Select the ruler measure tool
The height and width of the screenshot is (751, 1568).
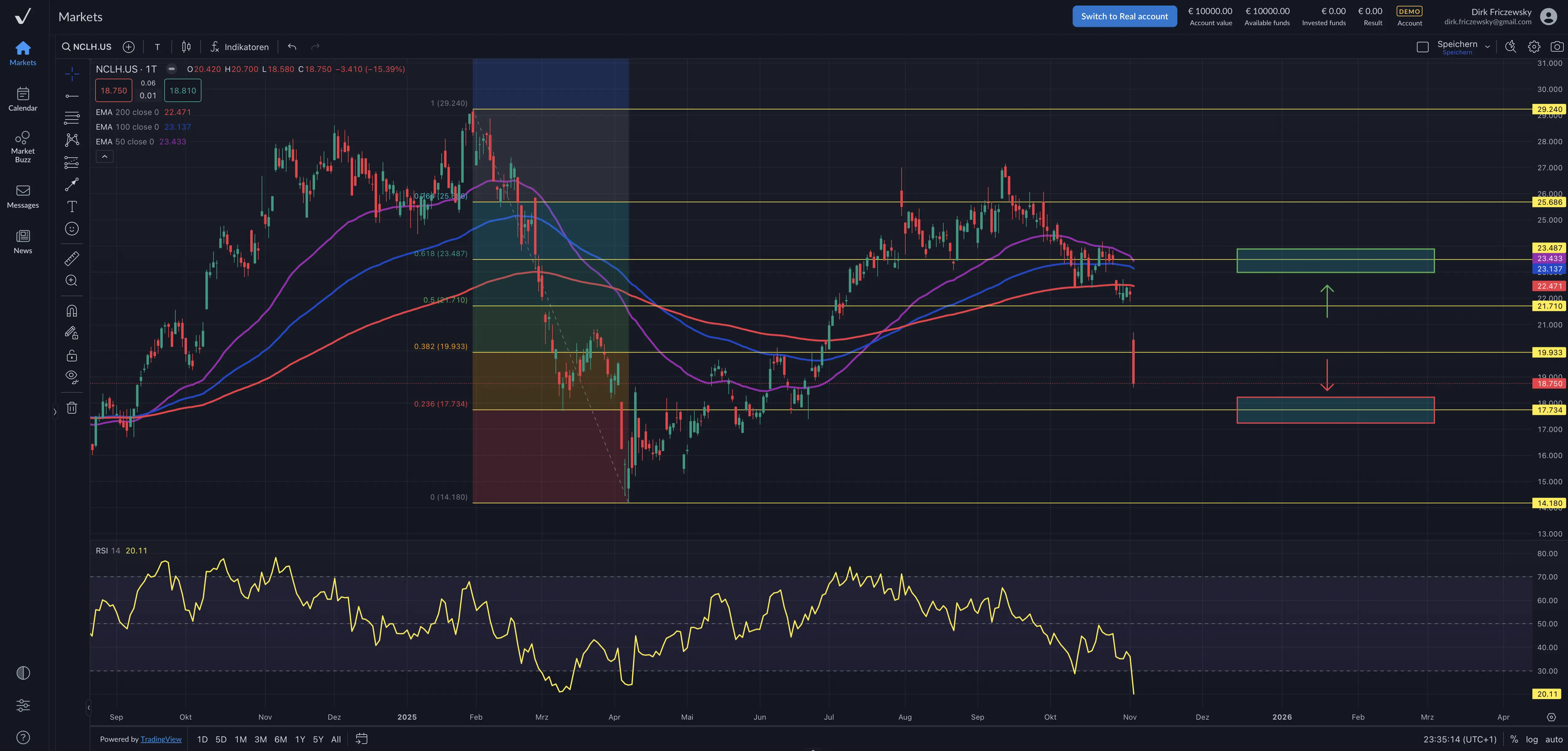pyautogui.click(x=72, y=259)
